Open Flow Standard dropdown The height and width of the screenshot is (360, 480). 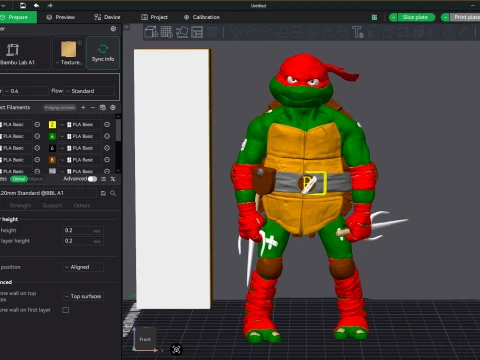(89, 91)
